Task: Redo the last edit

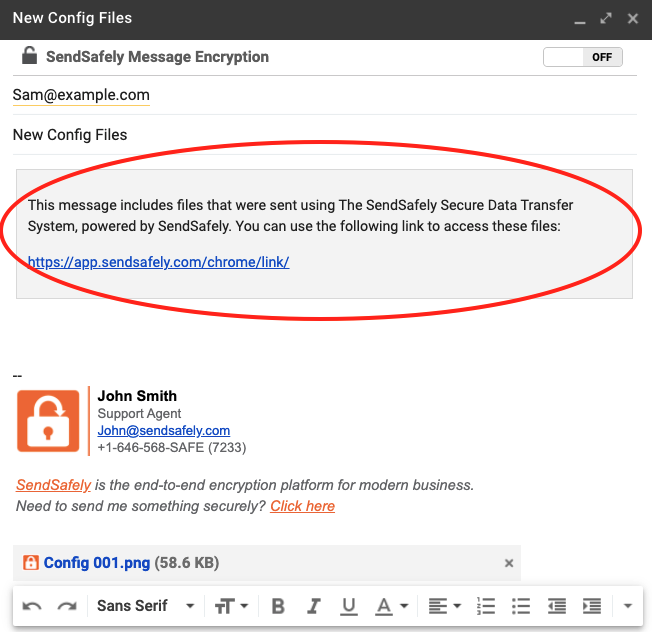Action: 67,606
